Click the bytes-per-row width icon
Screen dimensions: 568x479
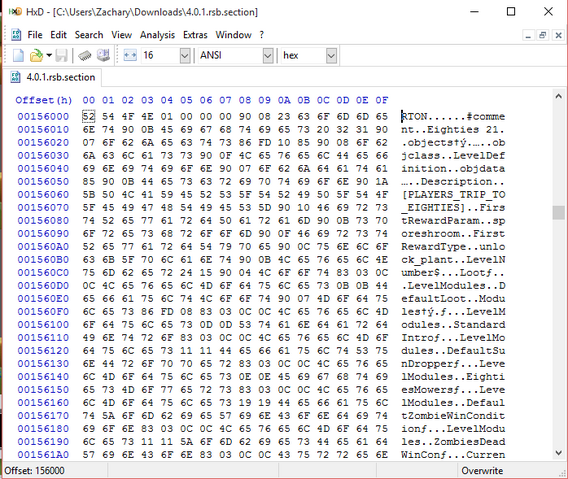(130, 55)
